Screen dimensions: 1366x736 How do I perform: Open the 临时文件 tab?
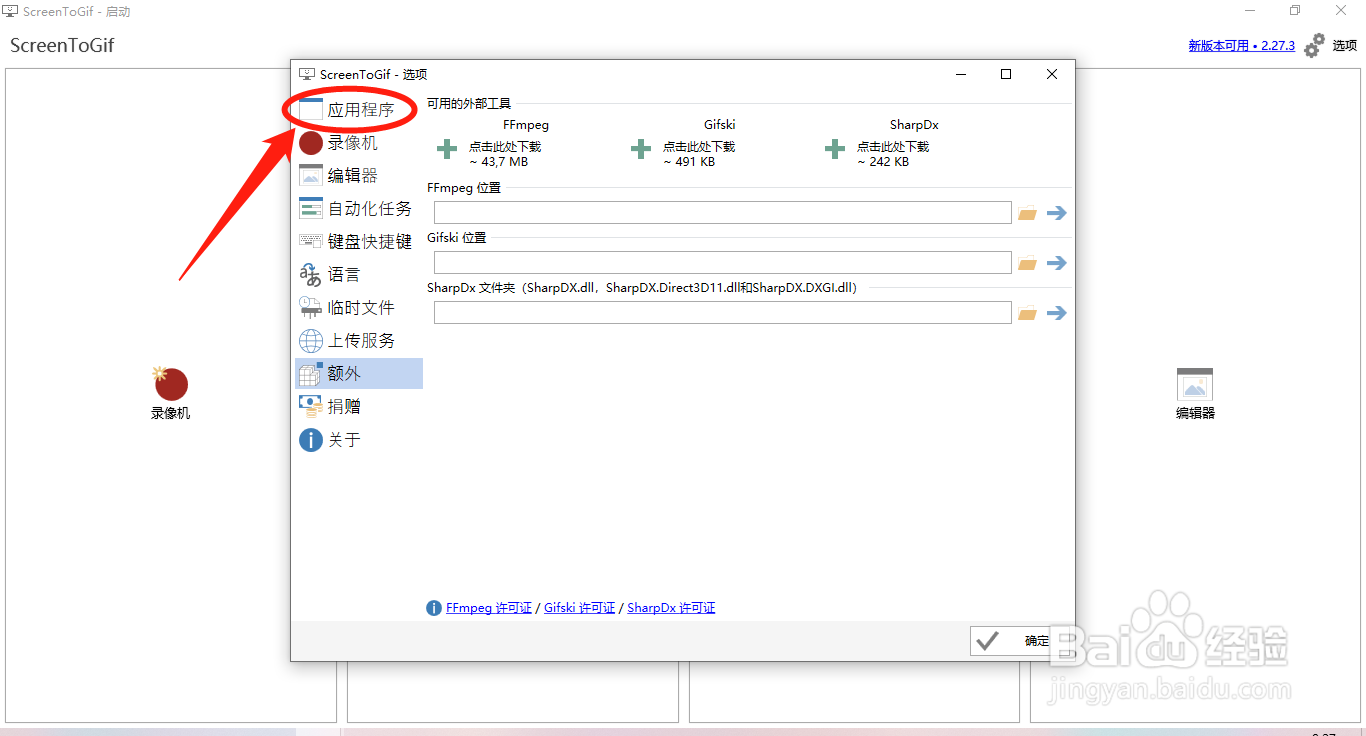point(358,308)
